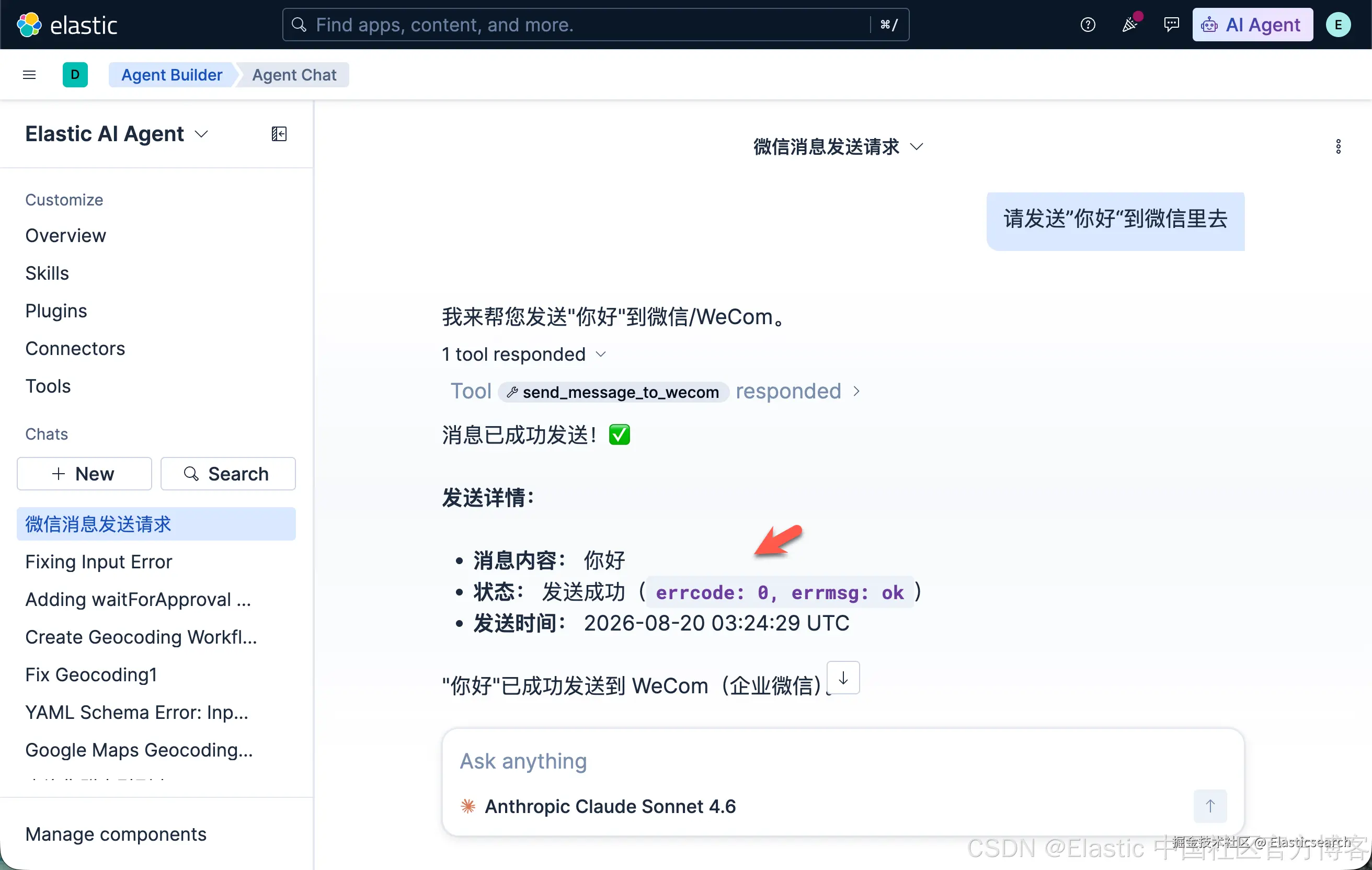Screen dimensions: 1372x870
Task: Click the scroll-to-bottom arrow button
Action: pyautogui.click(x=843, y=678)
